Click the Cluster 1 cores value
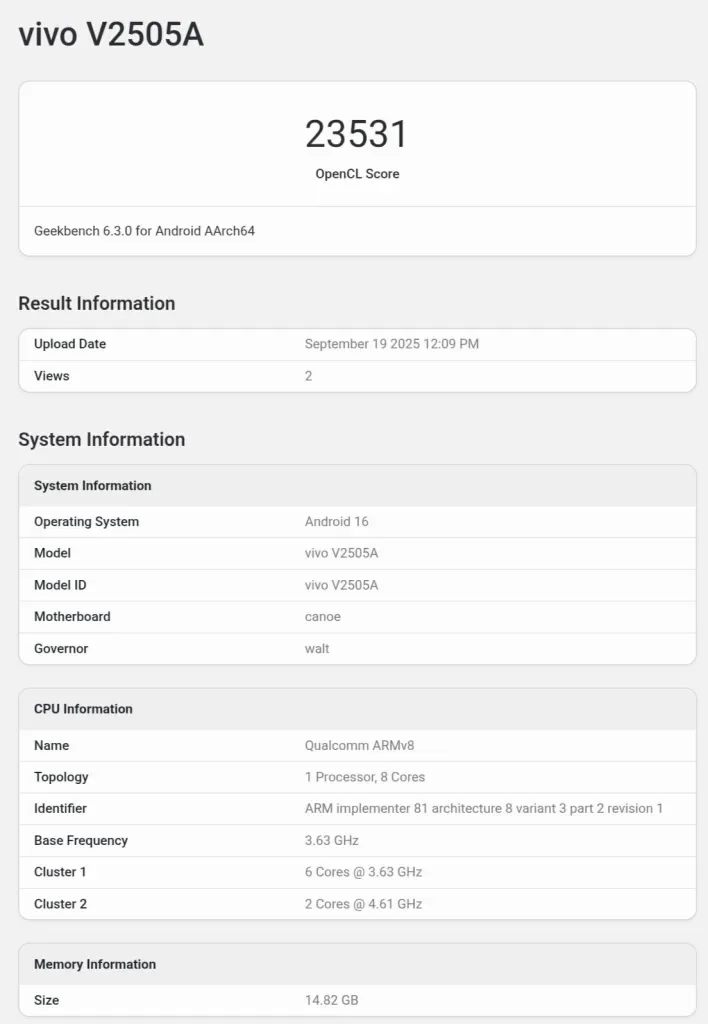The image size is (708, 1024). click(x=363, y=872)
